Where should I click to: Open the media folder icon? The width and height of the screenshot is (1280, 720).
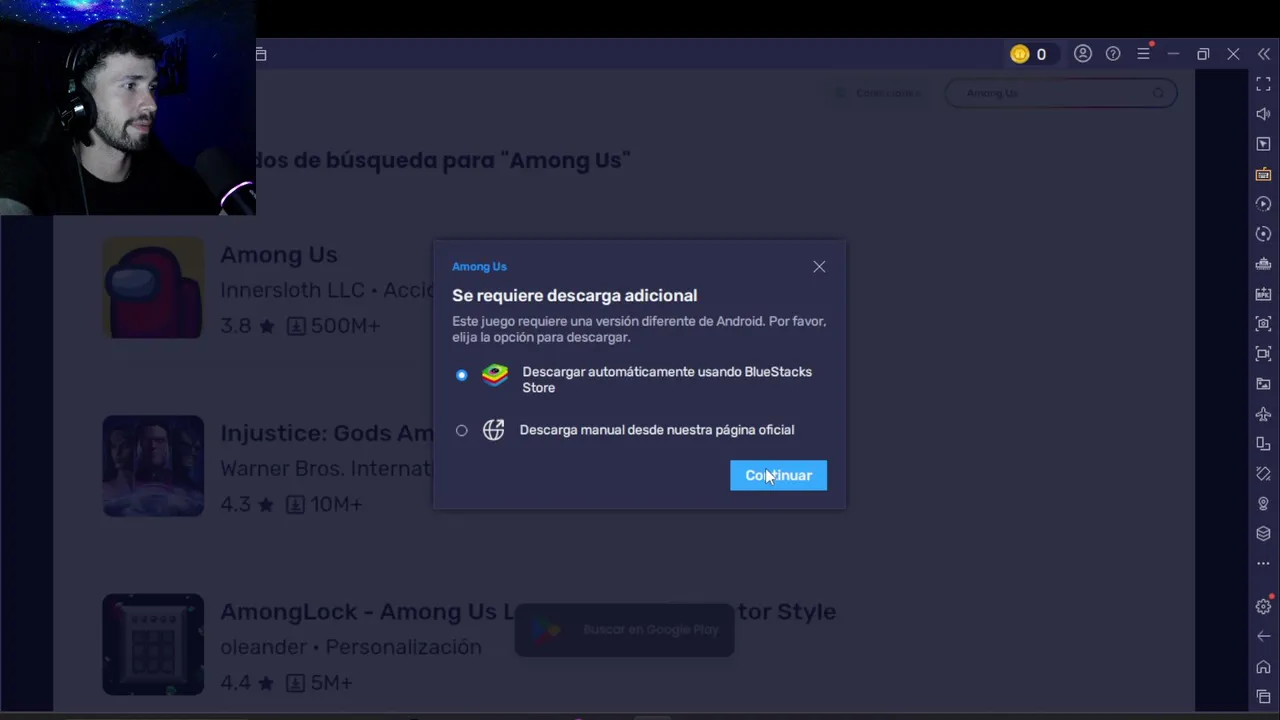1263,384
